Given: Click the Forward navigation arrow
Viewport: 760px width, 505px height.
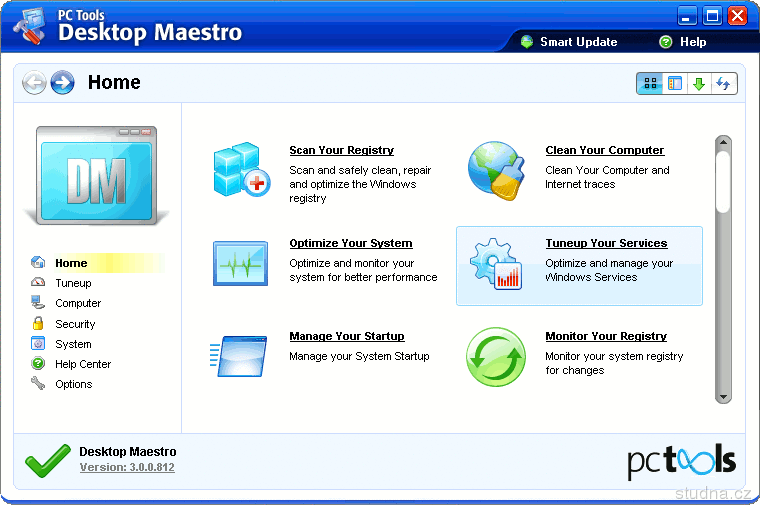Looking at the screenshot, I should [63, 82].
